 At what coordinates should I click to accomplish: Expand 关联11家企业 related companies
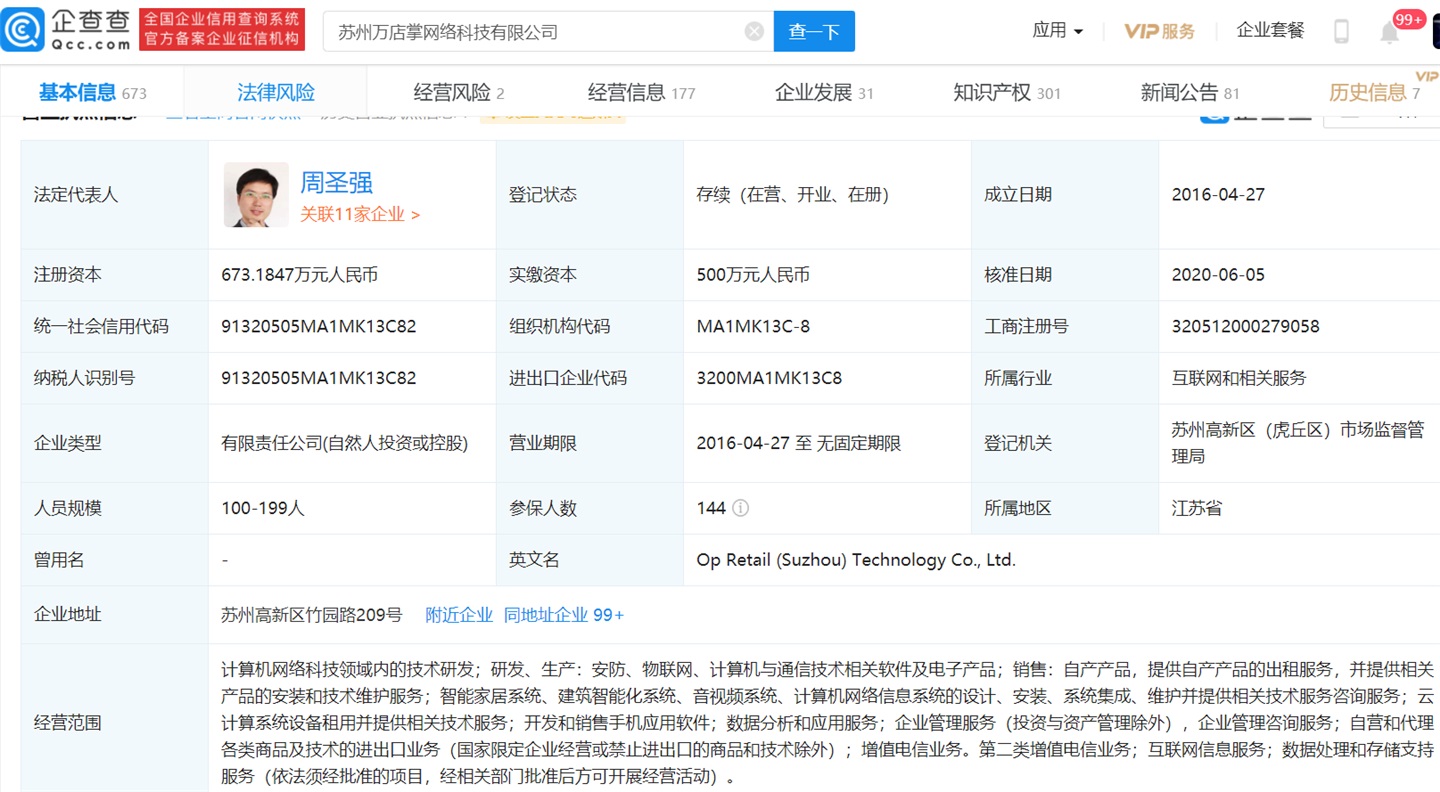click(355, 214)
